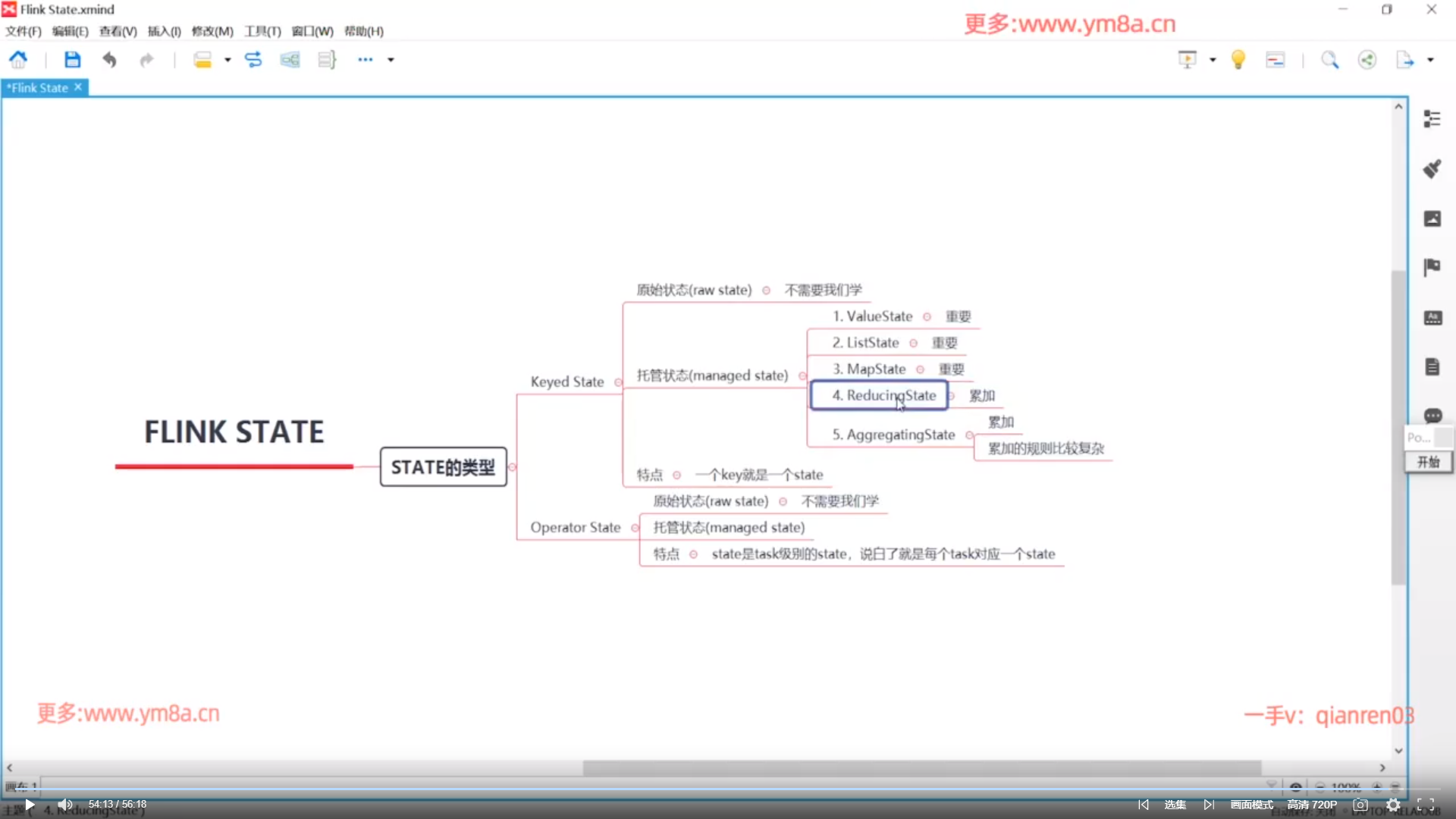1456x819 pixels.
Task: Undo last action with arrow icon
Action: coord(109,59)
